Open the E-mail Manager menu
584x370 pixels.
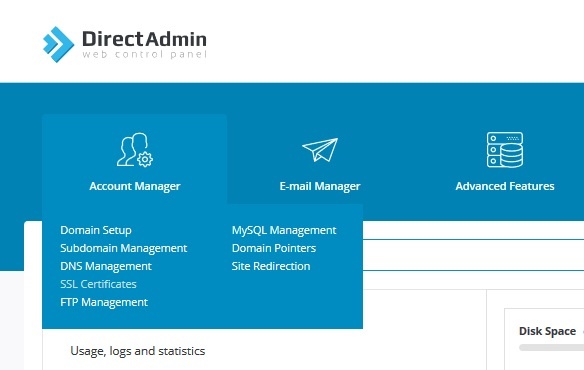[x=320, y=186]
